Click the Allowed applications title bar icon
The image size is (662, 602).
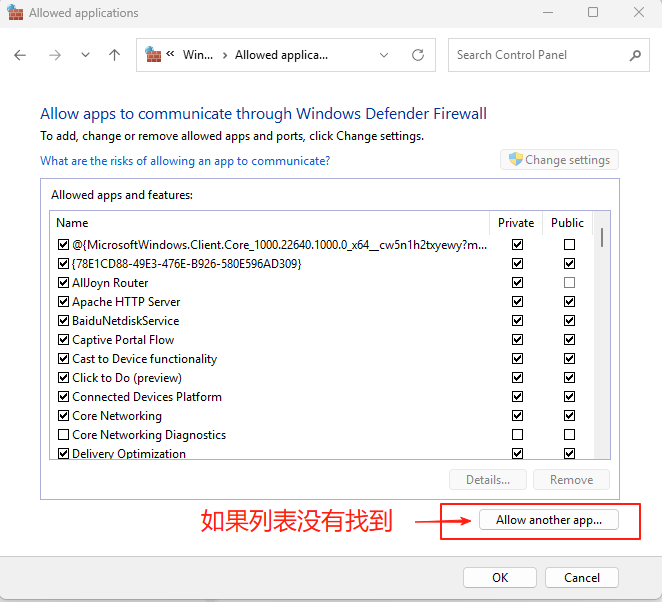(x=15, y=13)
